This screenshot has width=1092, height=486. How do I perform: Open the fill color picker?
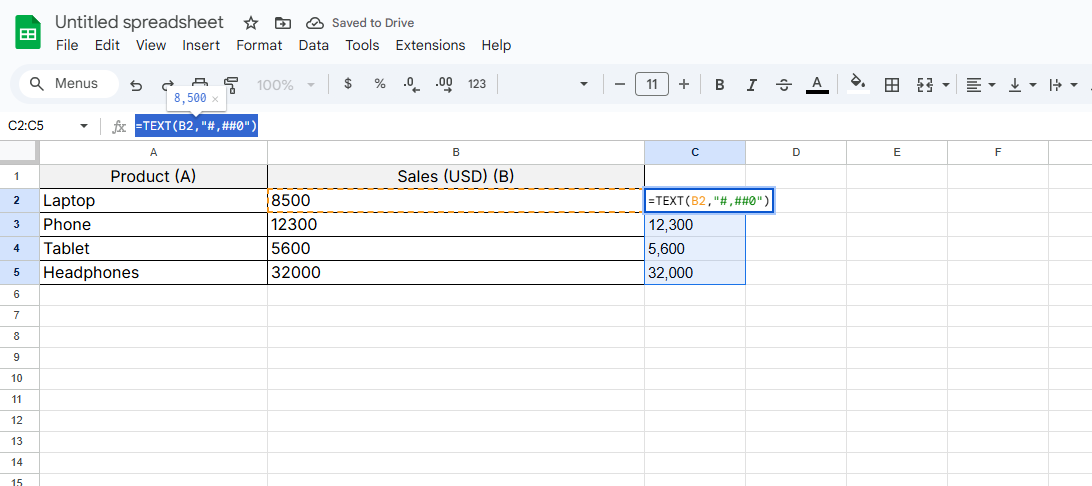pyautogui.click(x=857, y=84)
